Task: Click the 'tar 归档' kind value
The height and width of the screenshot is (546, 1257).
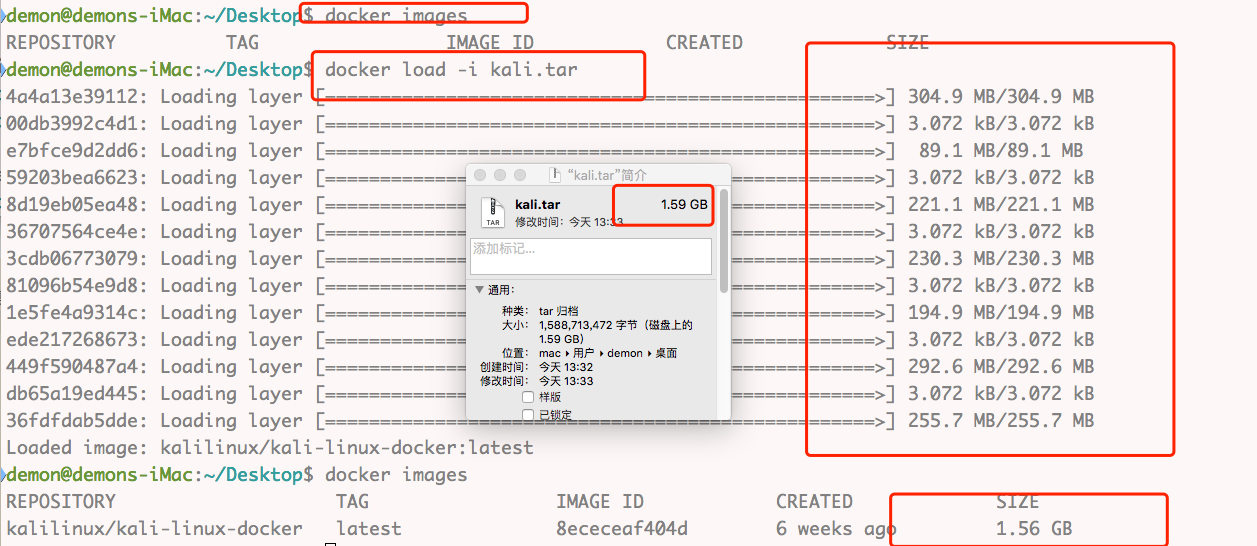Action: point(557,311)
